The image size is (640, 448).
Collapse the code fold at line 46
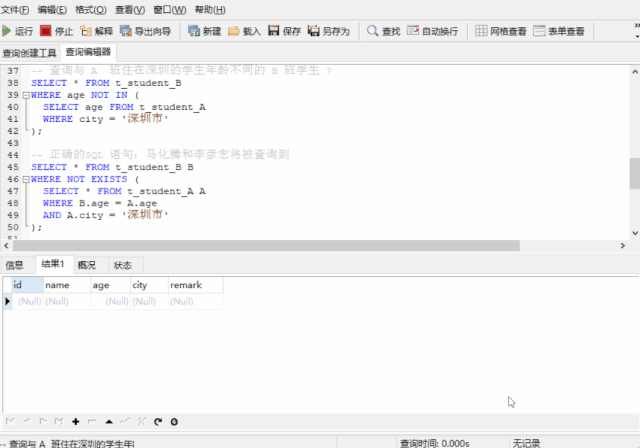26,179
